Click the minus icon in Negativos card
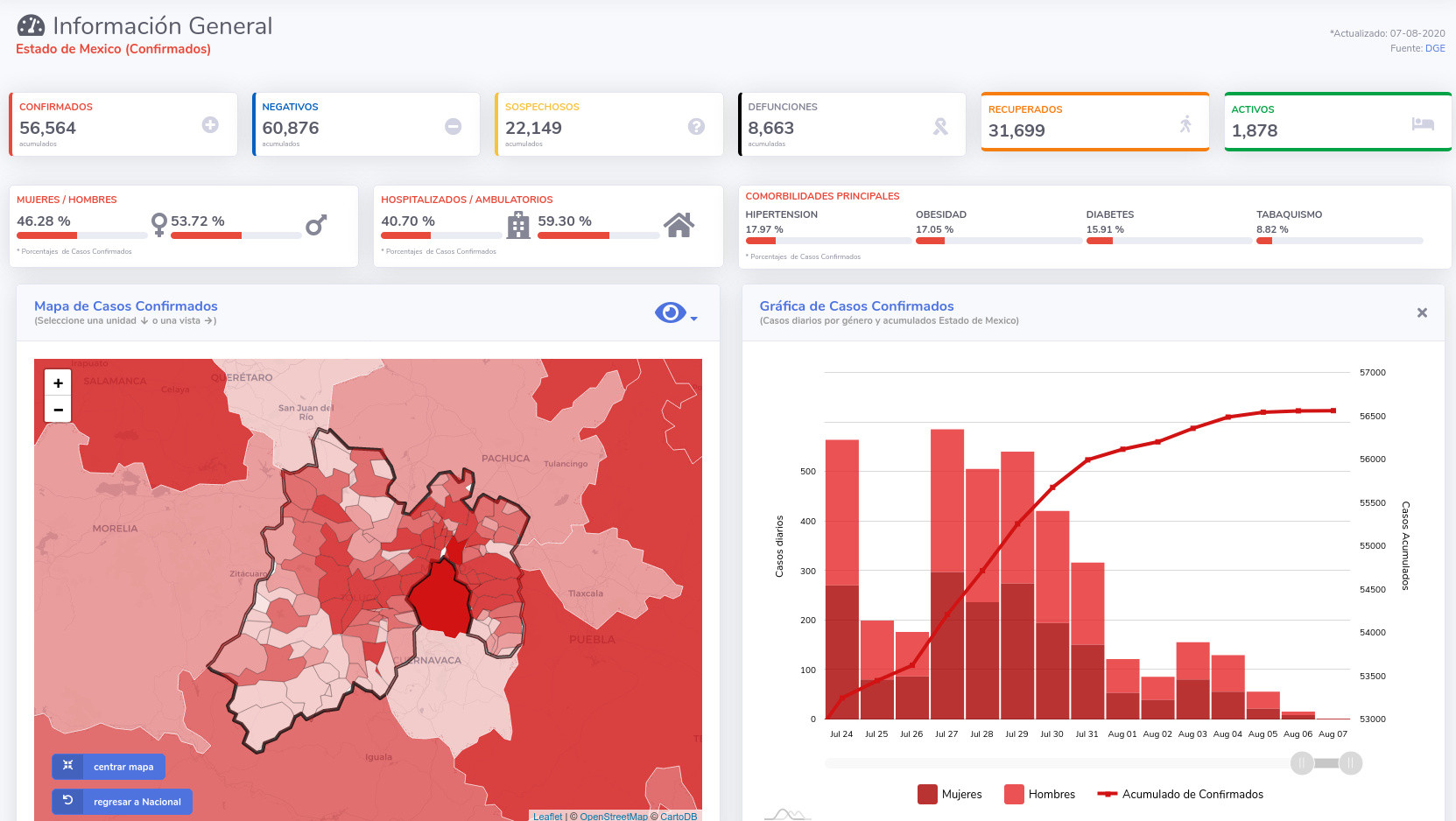The width and height of the screenshot is (1456, 821). point(453,126)
